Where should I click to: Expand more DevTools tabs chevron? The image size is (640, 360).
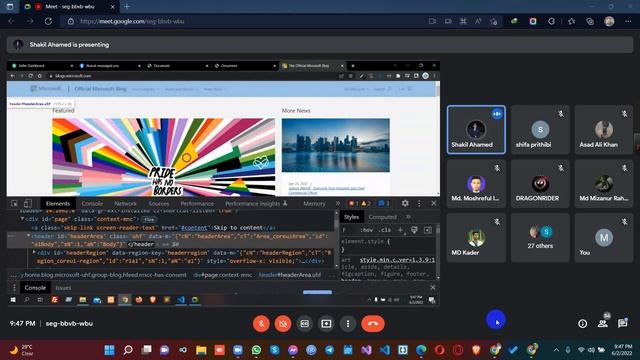(x=338, y=203)
